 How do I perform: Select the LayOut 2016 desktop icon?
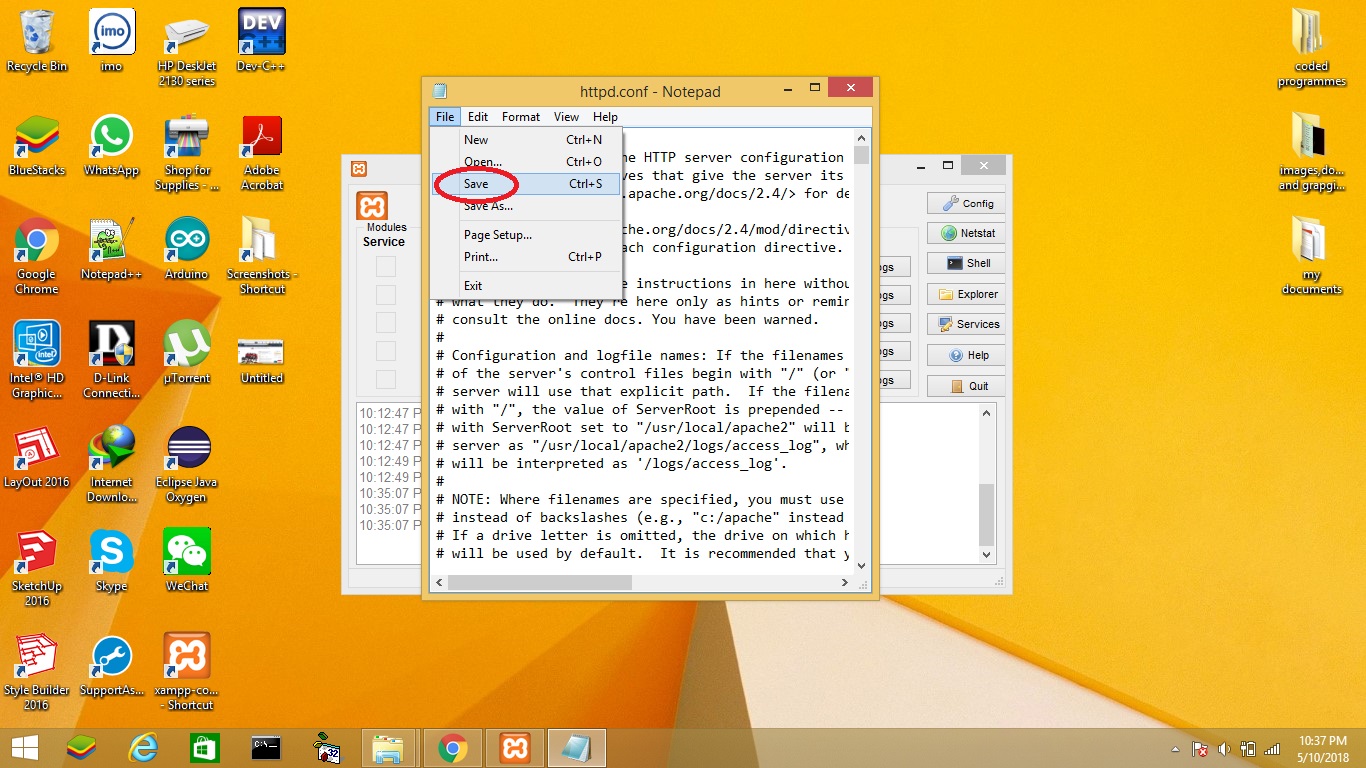tap(37, 457)
